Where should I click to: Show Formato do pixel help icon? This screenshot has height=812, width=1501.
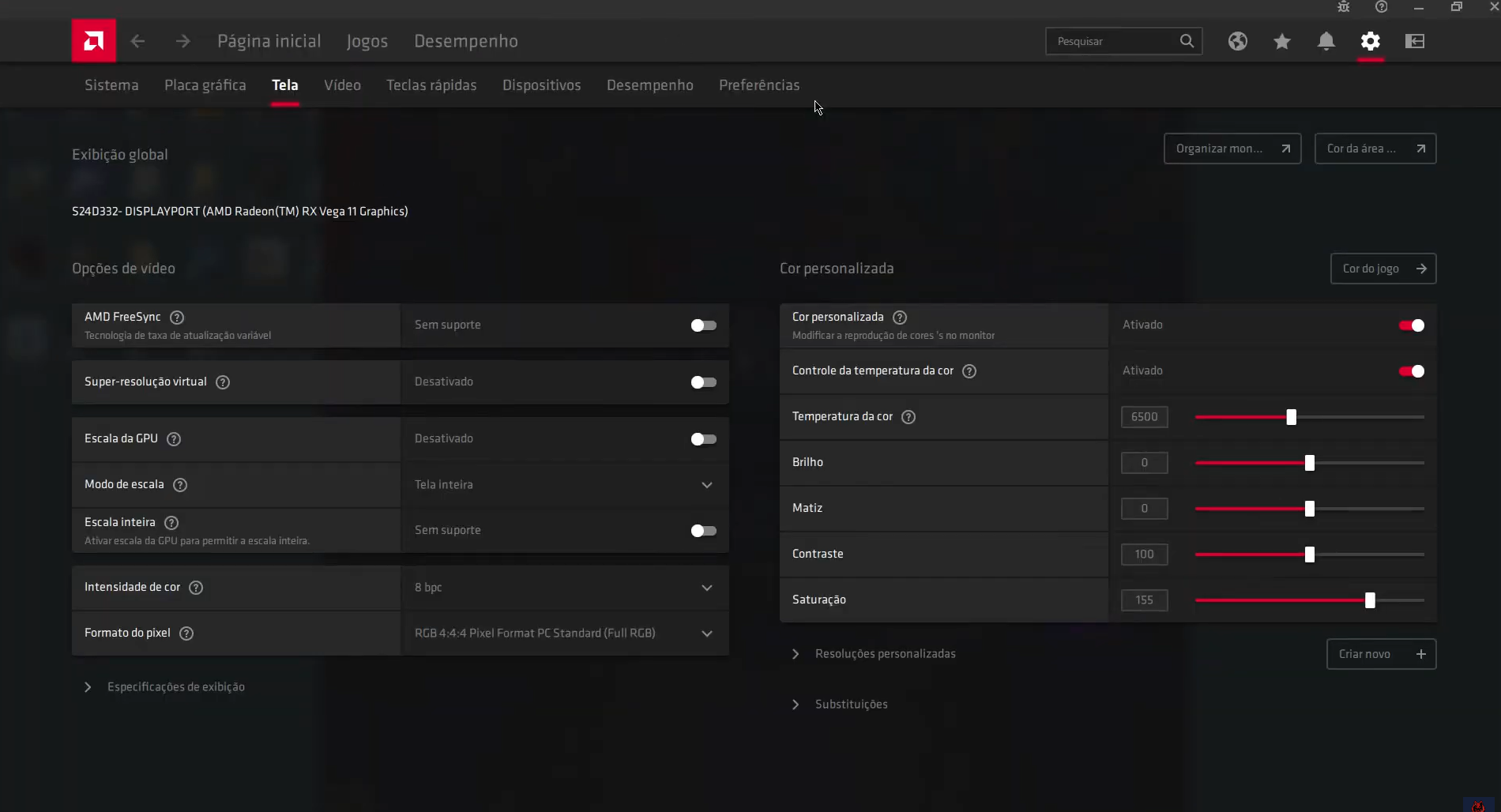click(x=186, y=633)
